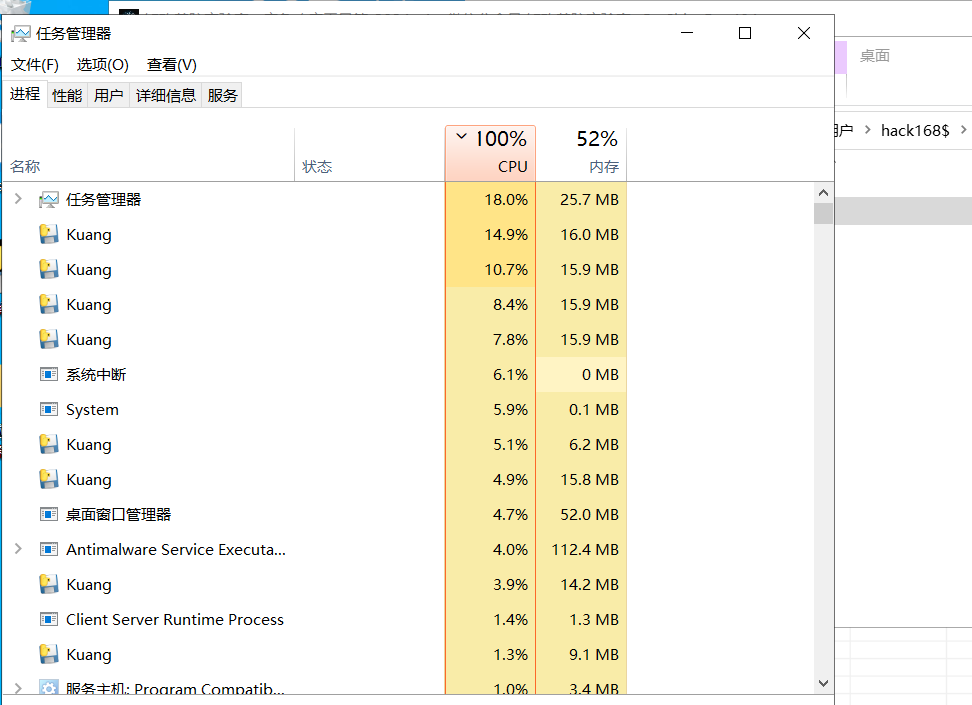The height and width of the screenshot is (705, 972).
Task: Click the process list scroll up arrow
Action: [823, 193]
